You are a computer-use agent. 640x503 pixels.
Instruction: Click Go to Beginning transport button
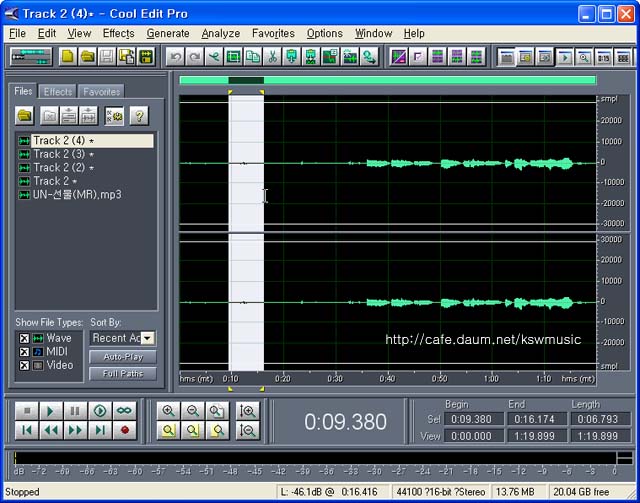click(27, 430)
